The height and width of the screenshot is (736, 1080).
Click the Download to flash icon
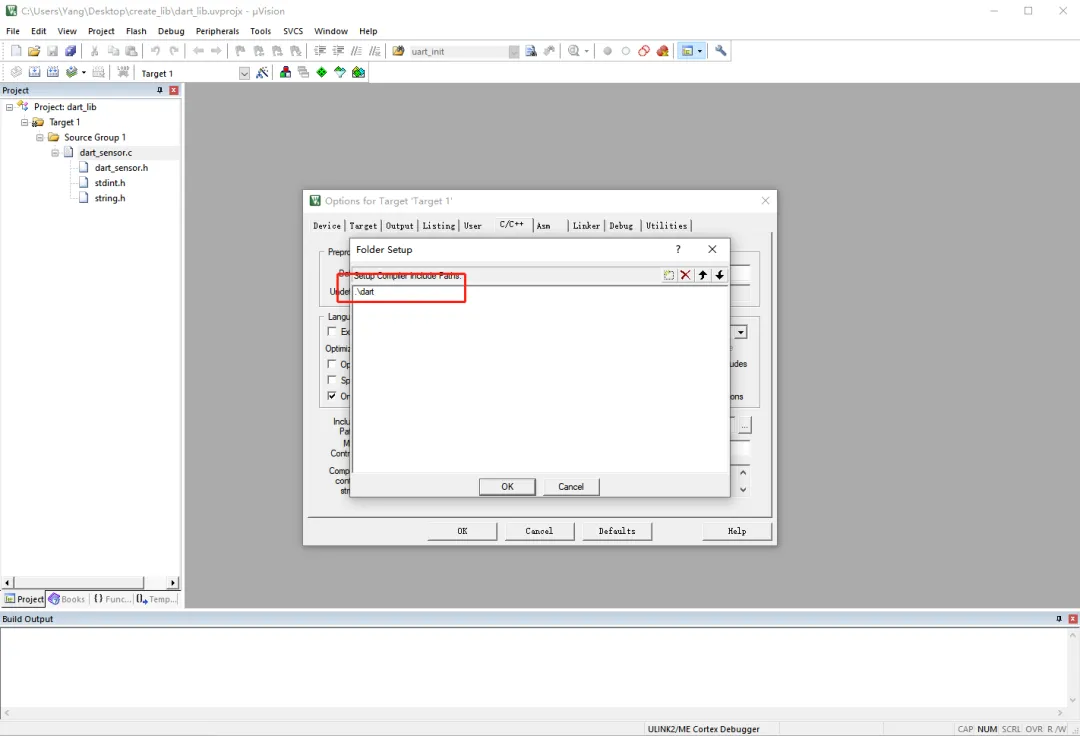(x=123, y=72)
